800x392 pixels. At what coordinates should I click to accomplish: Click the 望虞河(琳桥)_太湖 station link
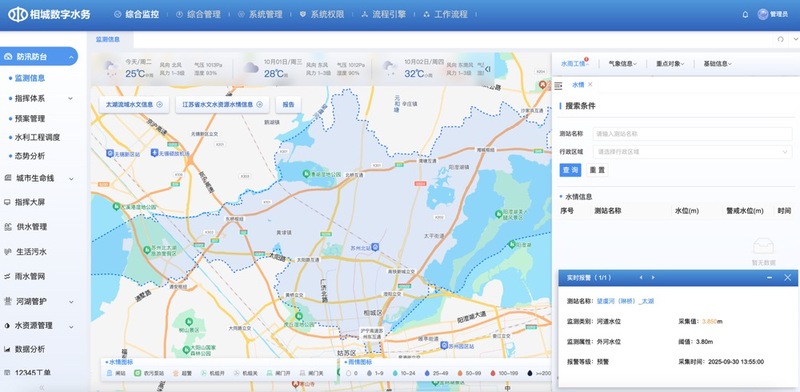[x=626, y=301]
